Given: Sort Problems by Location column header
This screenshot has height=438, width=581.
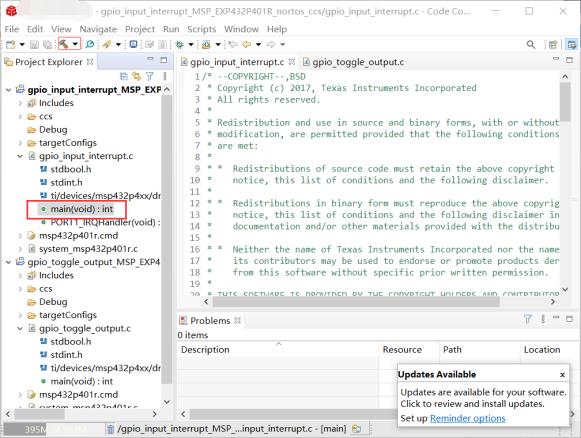Looking at the screenshot, I should [550, 349].
